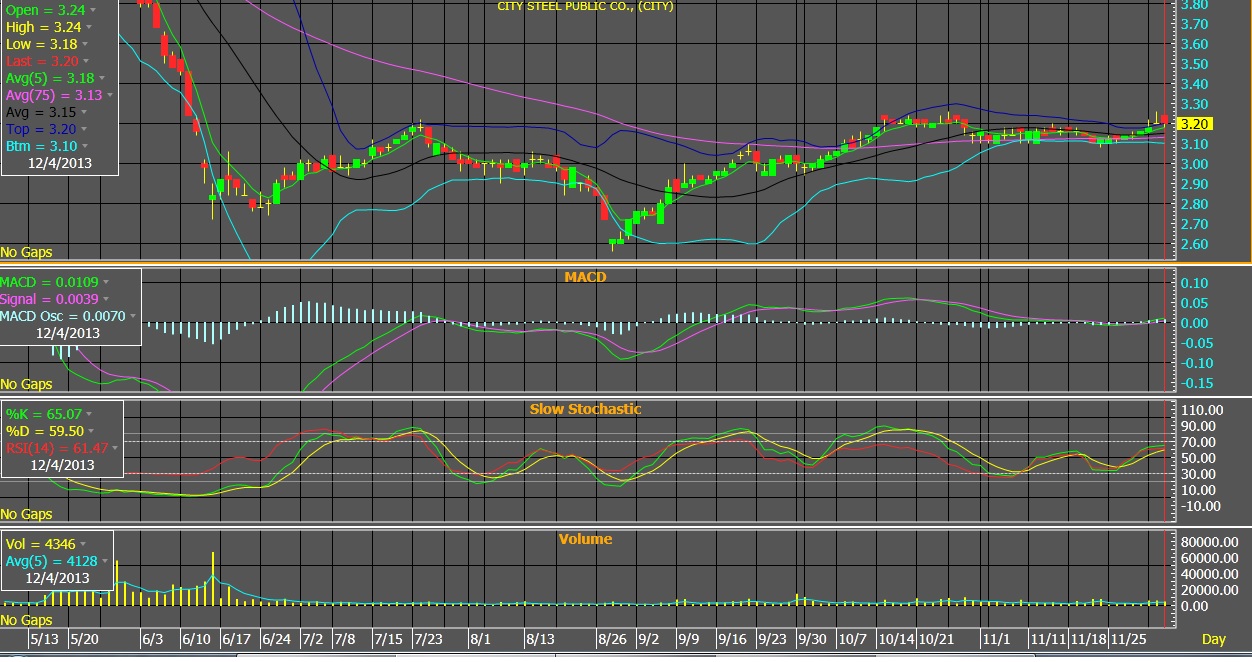Expand the arrow beside Avg = 3.15
The image size is (1252, 662).
tap(82, 112)
